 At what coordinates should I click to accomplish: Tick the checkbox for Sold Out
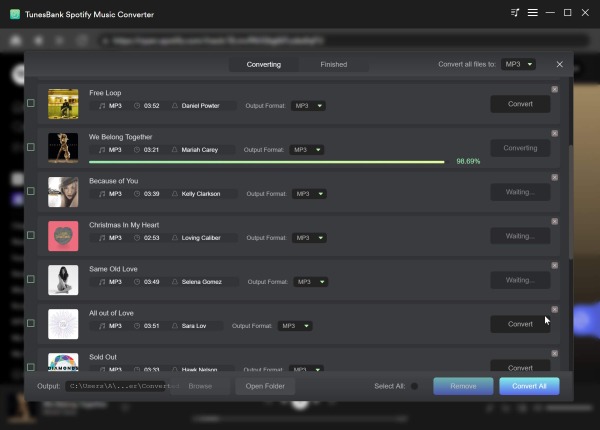click(31, 367)
